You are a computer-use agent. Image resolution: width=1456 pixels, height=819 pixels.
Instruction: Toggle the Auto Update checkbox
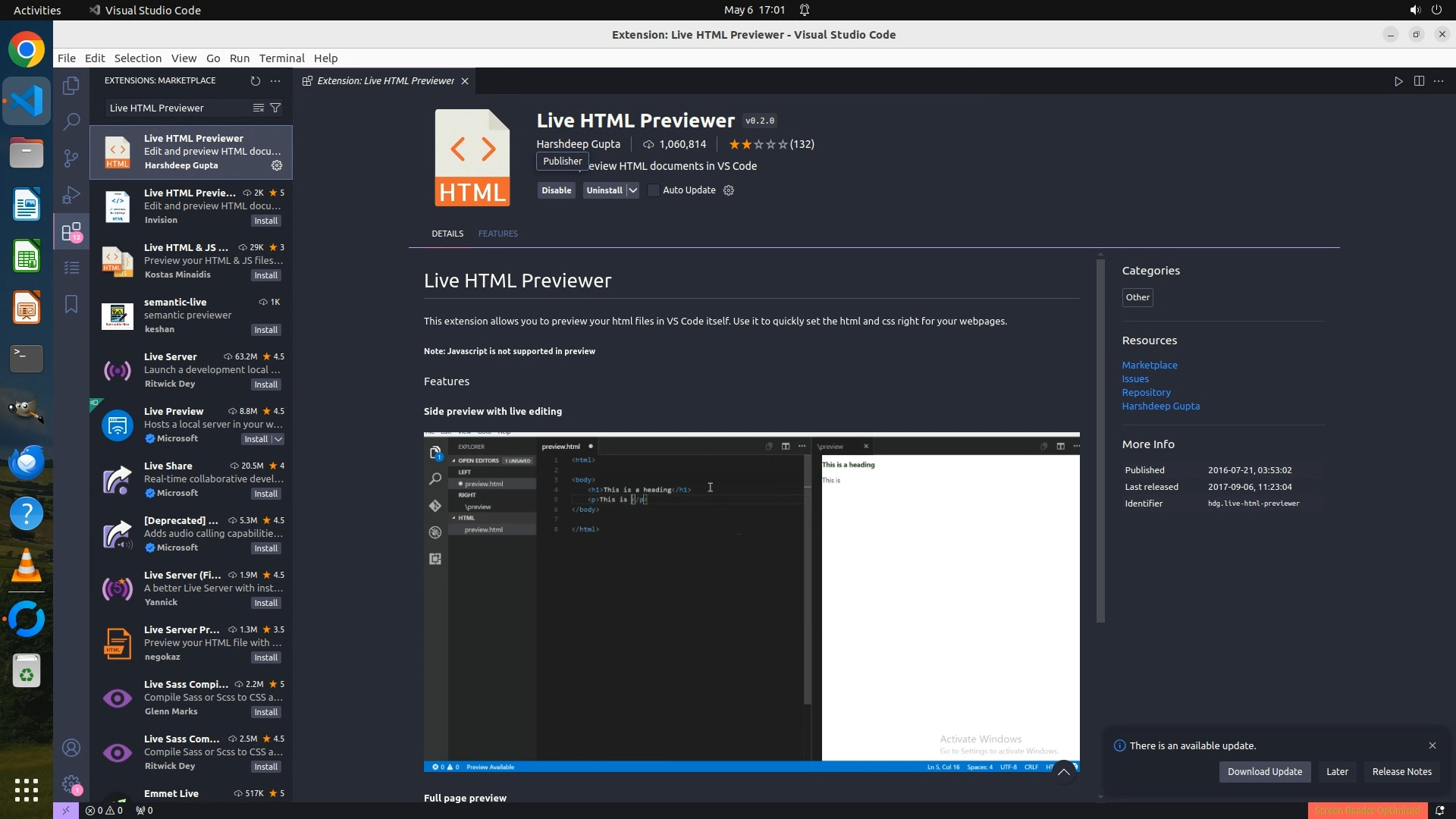pyautogui.click(x=654, y=190)
